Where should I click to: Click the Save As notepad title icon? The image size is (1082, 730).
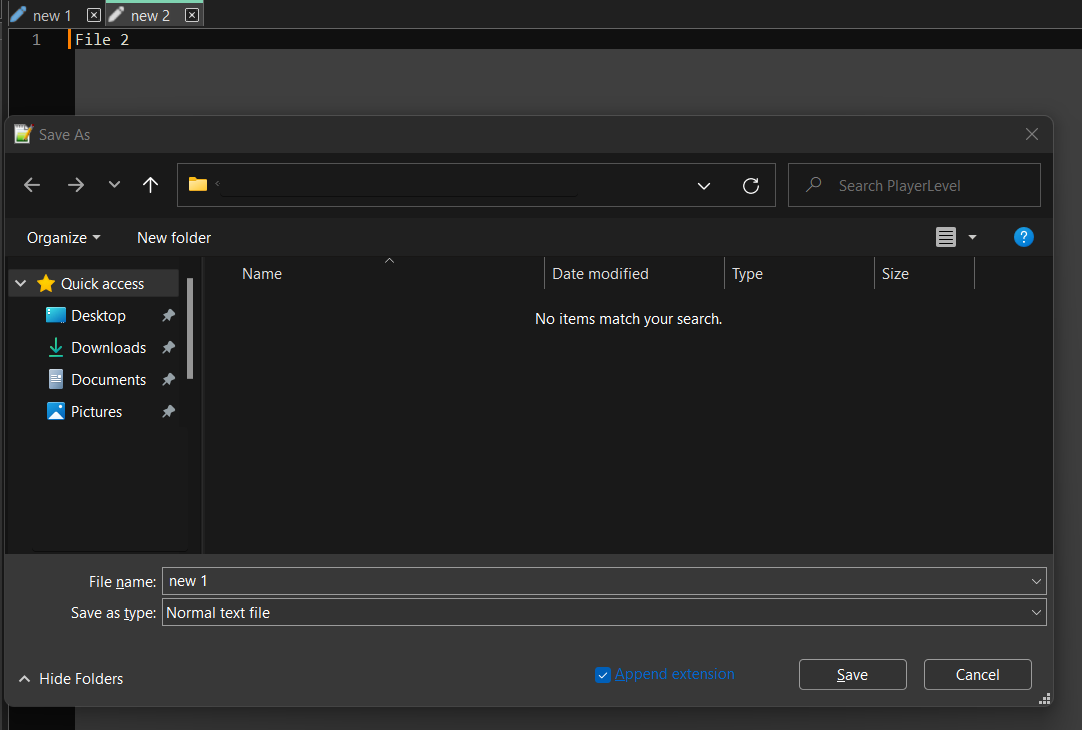[23, 134]
